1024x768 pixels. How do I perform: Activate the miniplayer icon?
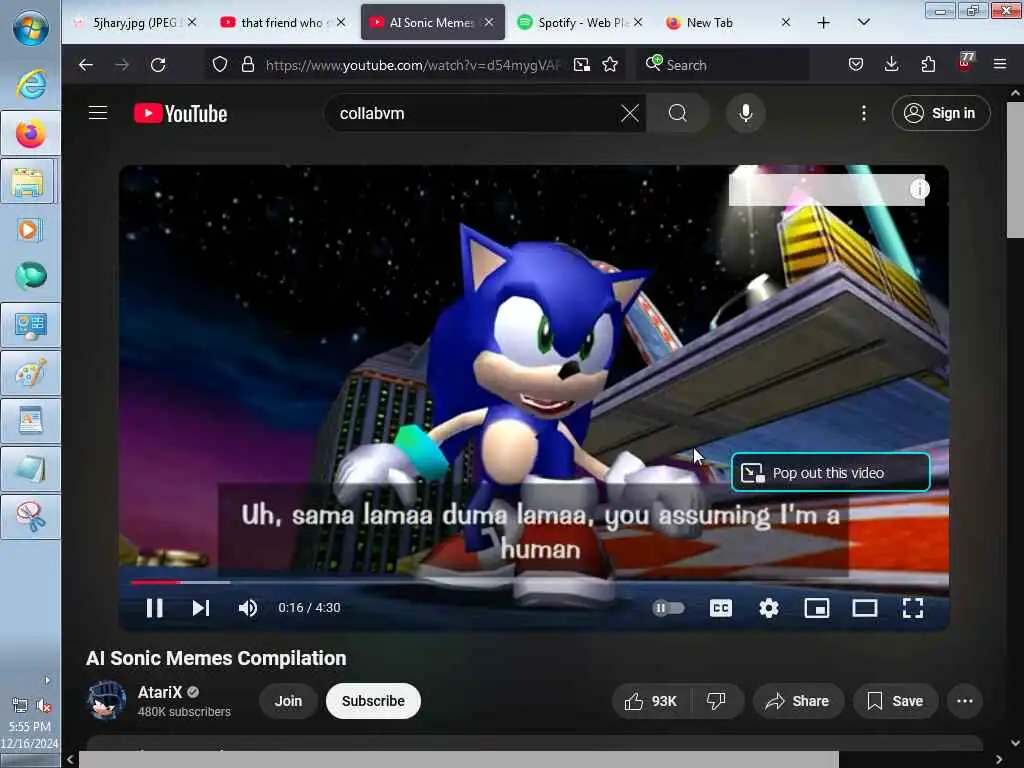pyautogui.click(x=817, y=608)
